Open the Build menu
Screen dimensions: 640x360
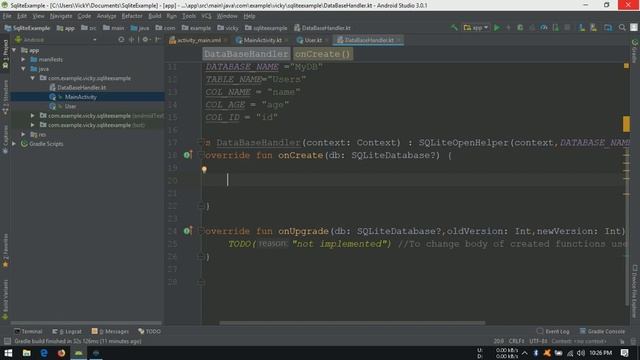point(155,16)
